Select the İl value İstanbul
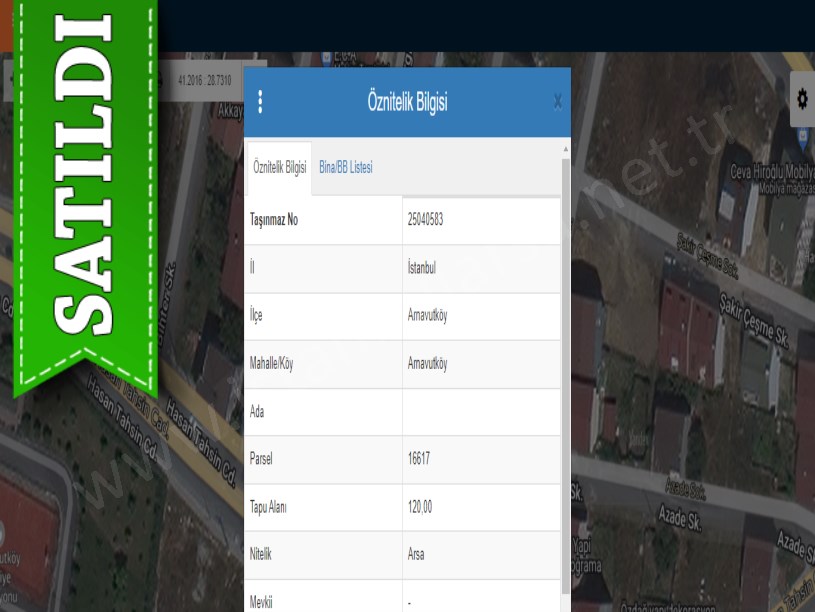Image resolution: width=815 pixels, height=612 pixels. coord(421,268)
